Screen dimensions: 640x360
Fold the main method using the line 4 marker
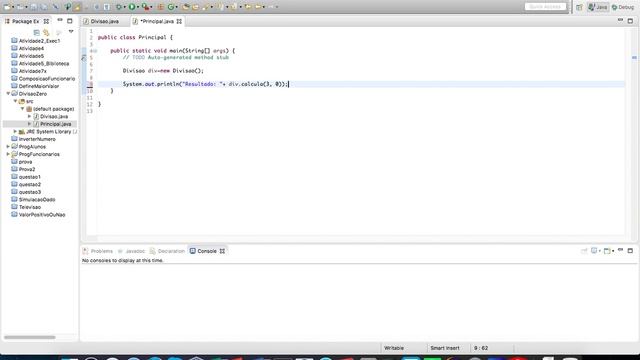coord(95,51)
